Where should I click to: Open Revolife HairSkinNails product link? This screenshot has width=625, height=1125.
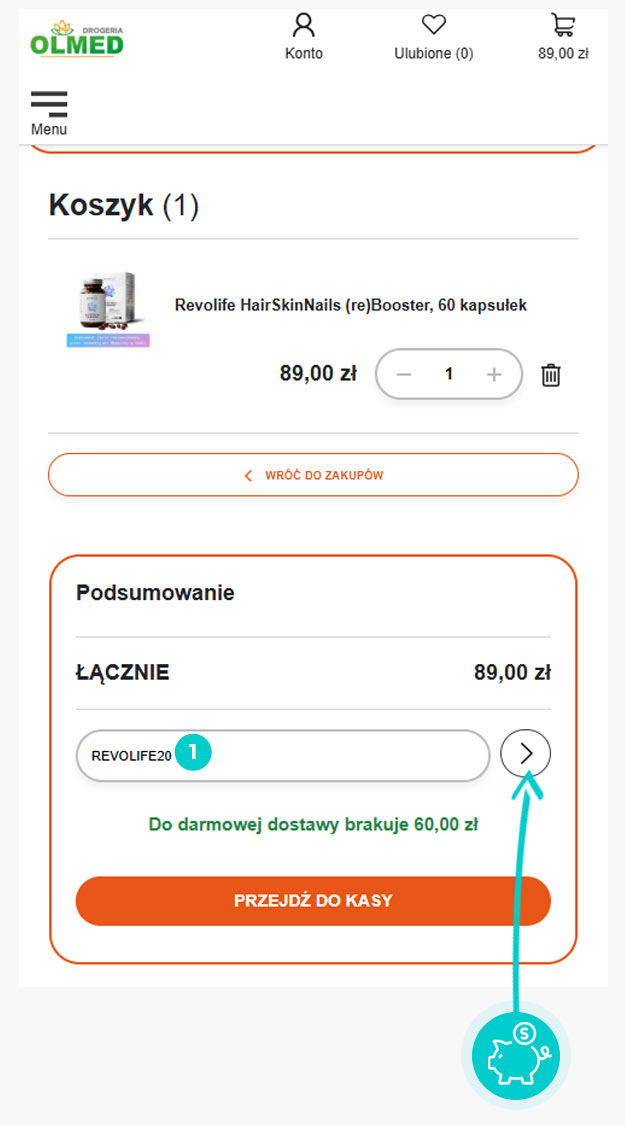350,305
